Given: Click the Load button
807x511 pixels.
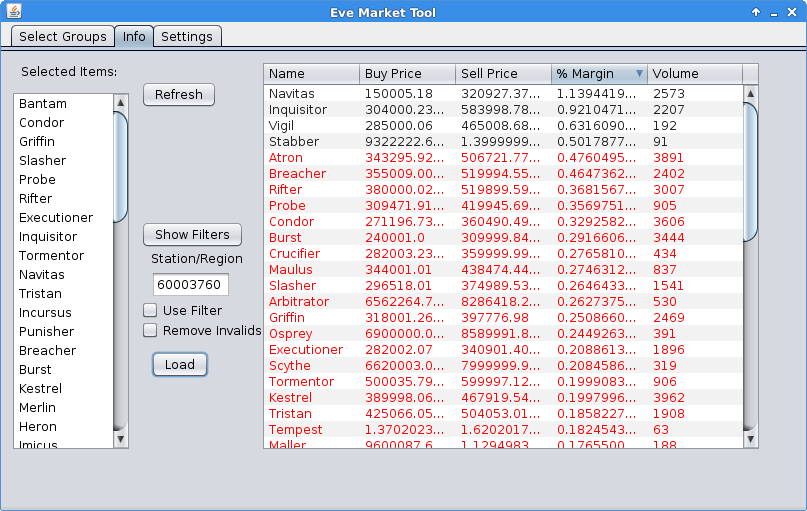Looking at the screenshot, I should click(180, 364).
